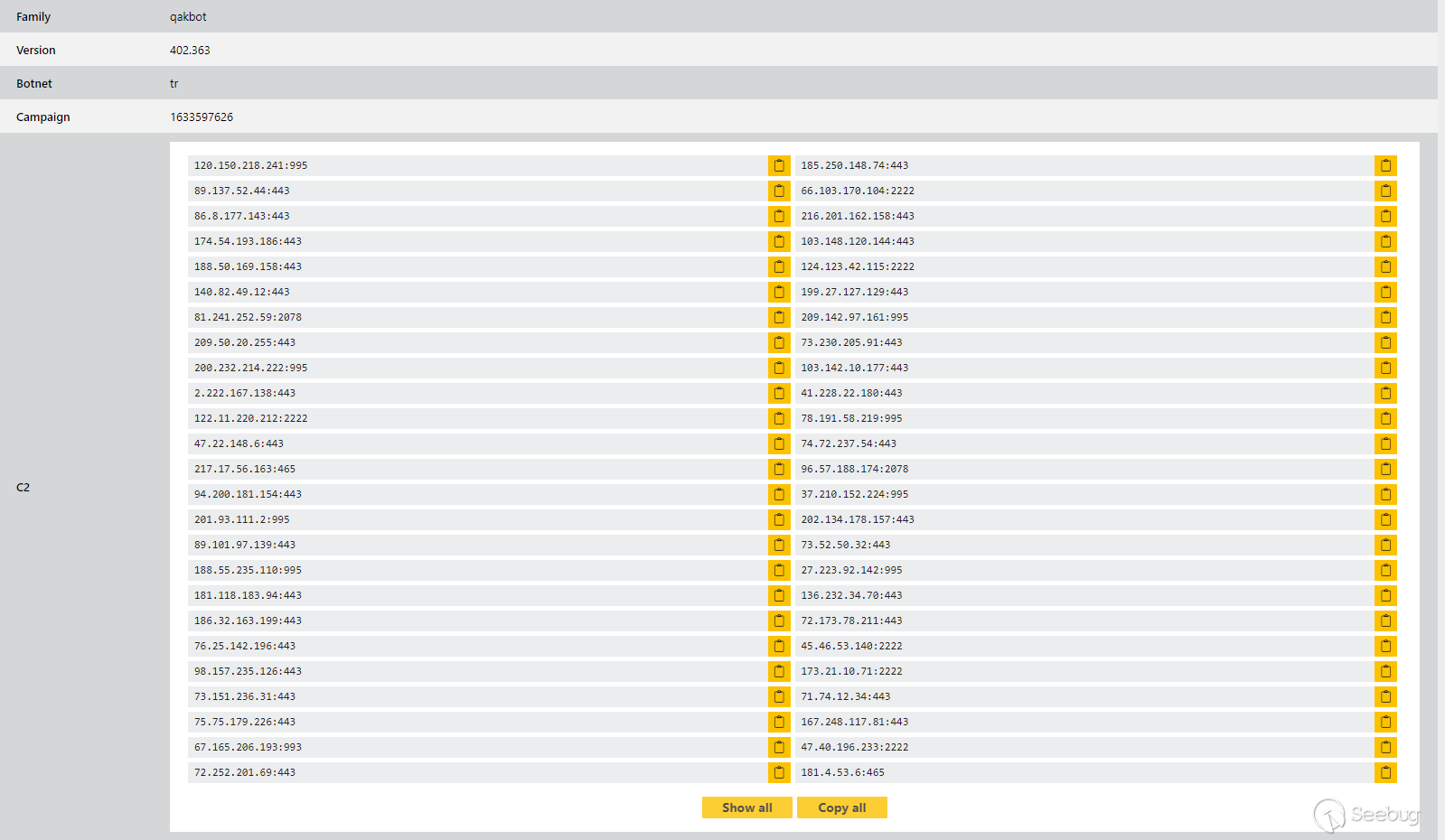
Task: Click the qakbot family value
Action: pos(188,17)
